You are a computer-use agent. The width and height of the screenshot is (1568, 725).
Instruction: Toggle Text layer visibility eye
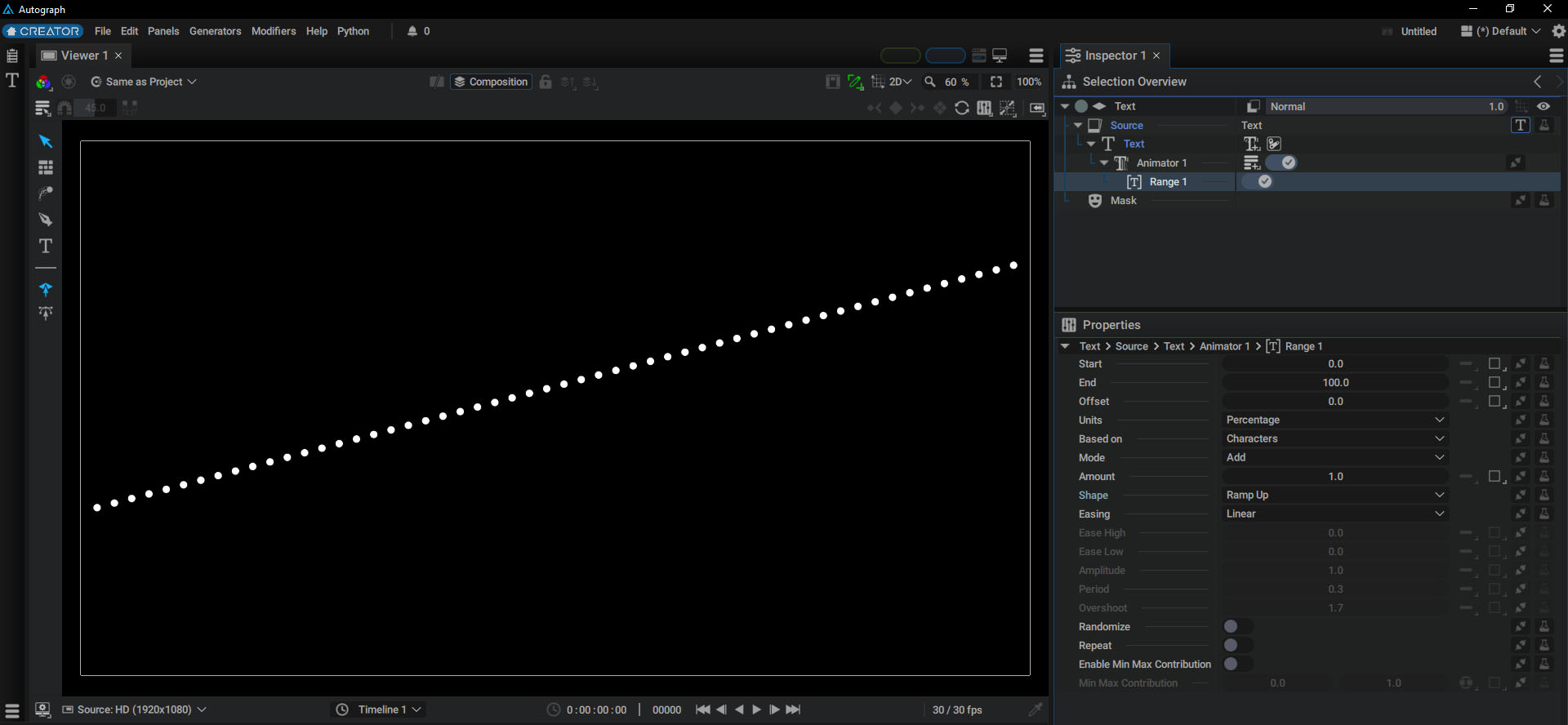point(1543,106)
